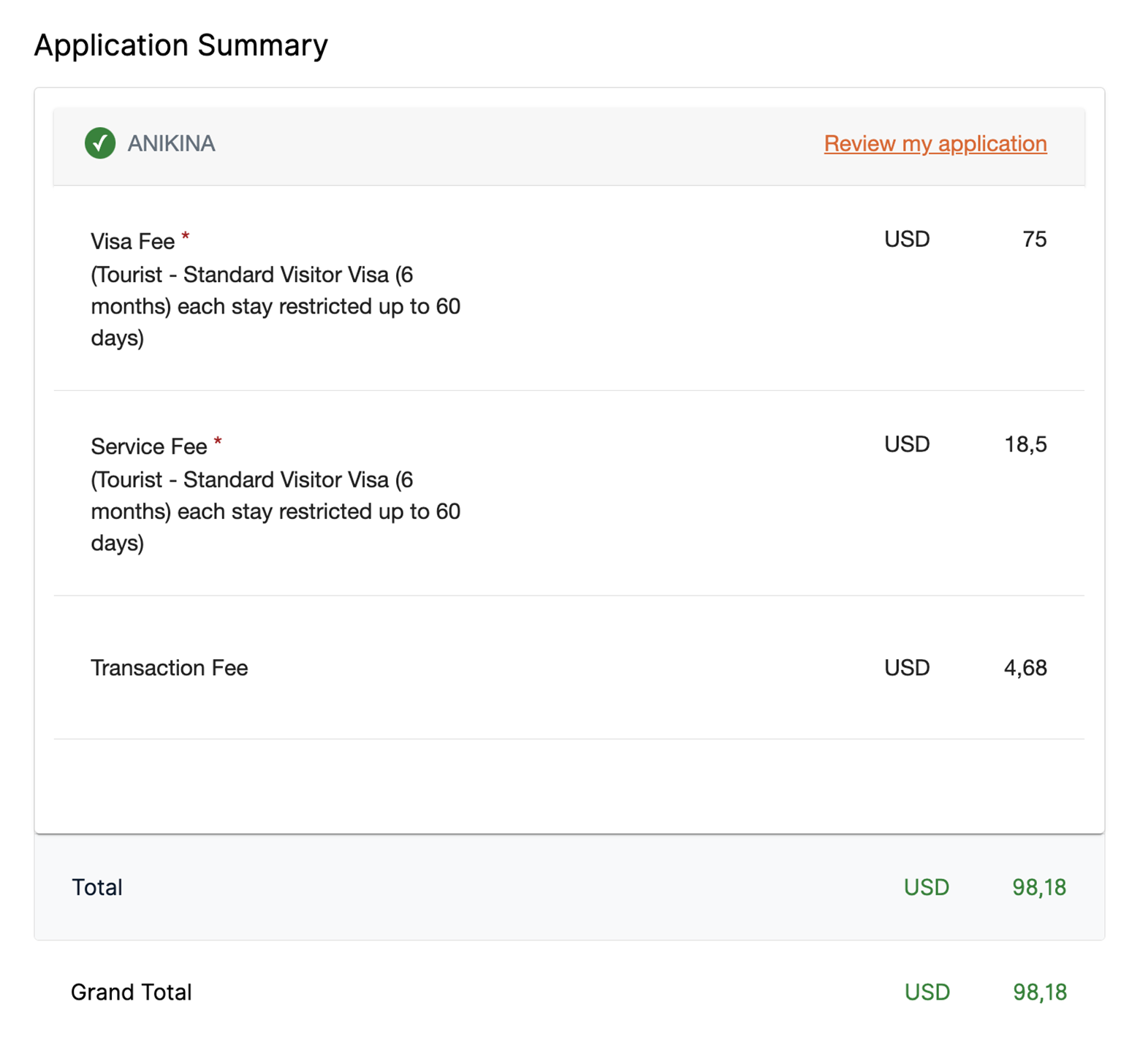This screenshot has height=1064, width=1140.
Task: Open the Review my application link
Action: click(935, 143)
